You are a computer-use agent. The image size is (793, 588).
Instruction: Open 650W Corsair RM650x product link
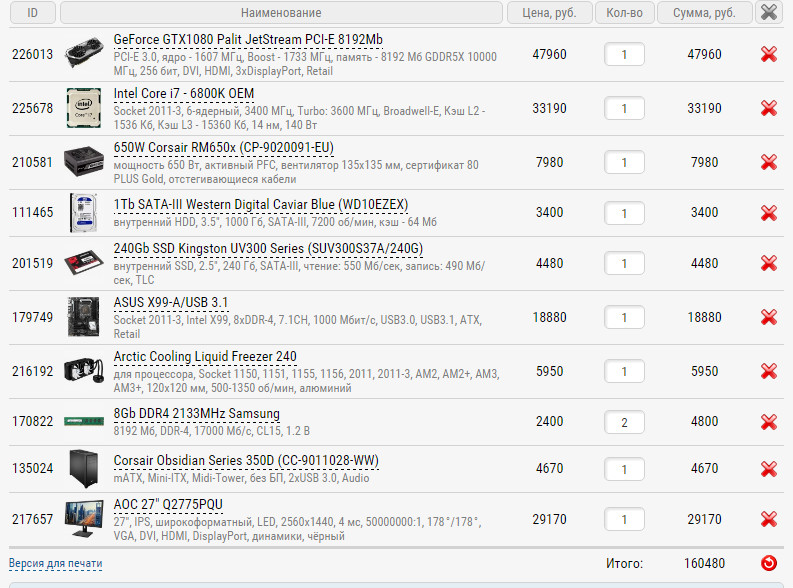[x=224, y=148]
